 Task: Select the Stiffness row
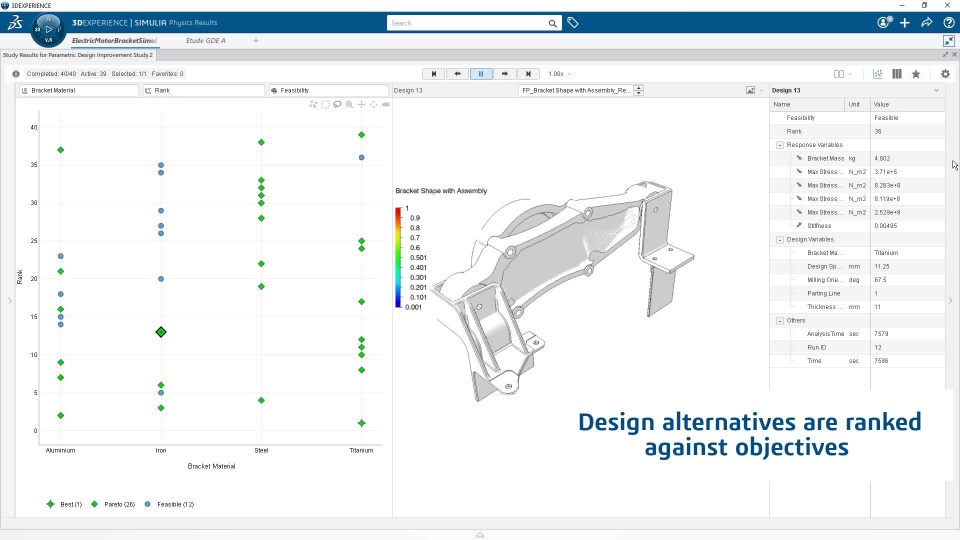point(857,226)
